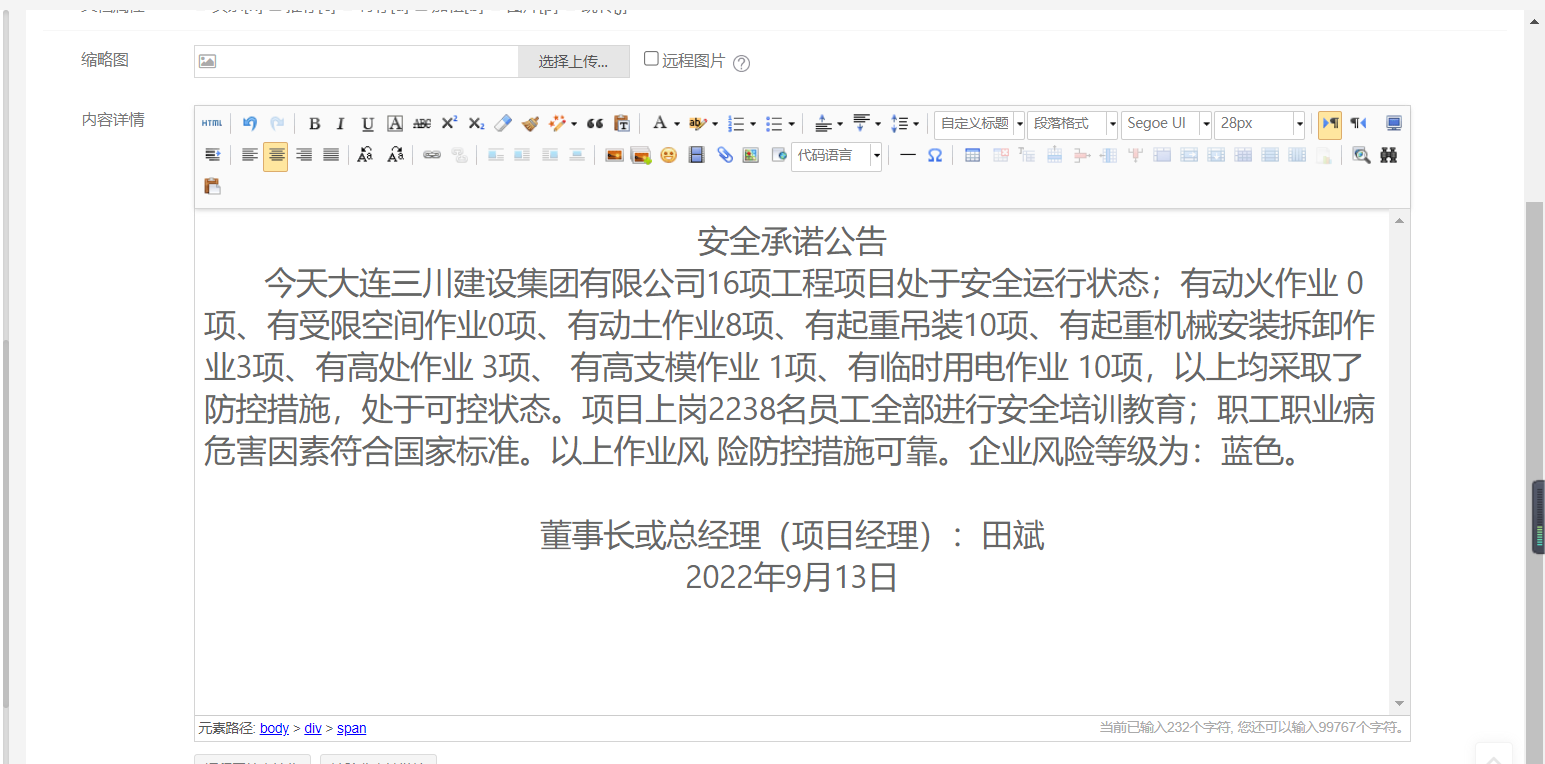
Task: Open the multiple image upload tool
Action: coord(641,155)
